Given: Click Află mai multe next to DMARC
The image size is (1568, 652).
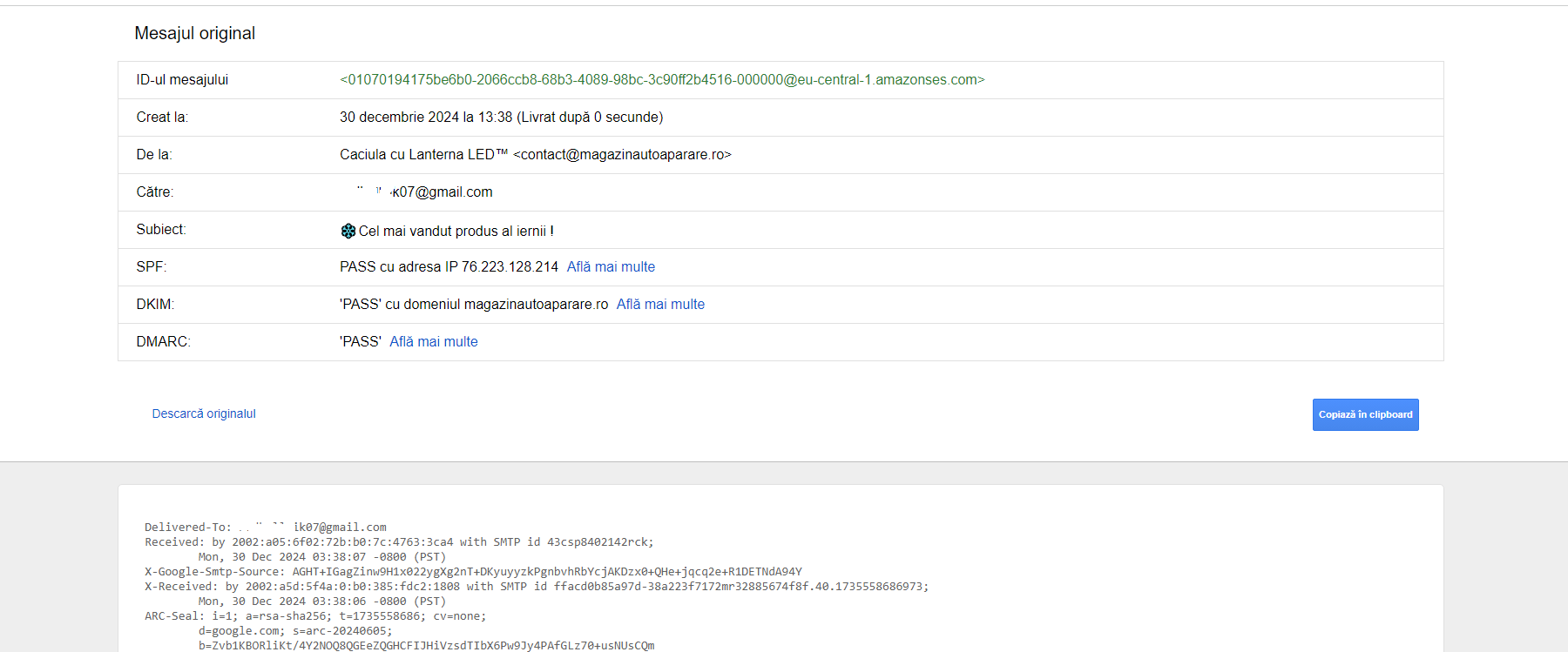Looking at the screenshot, I should [x=433, y=342].
